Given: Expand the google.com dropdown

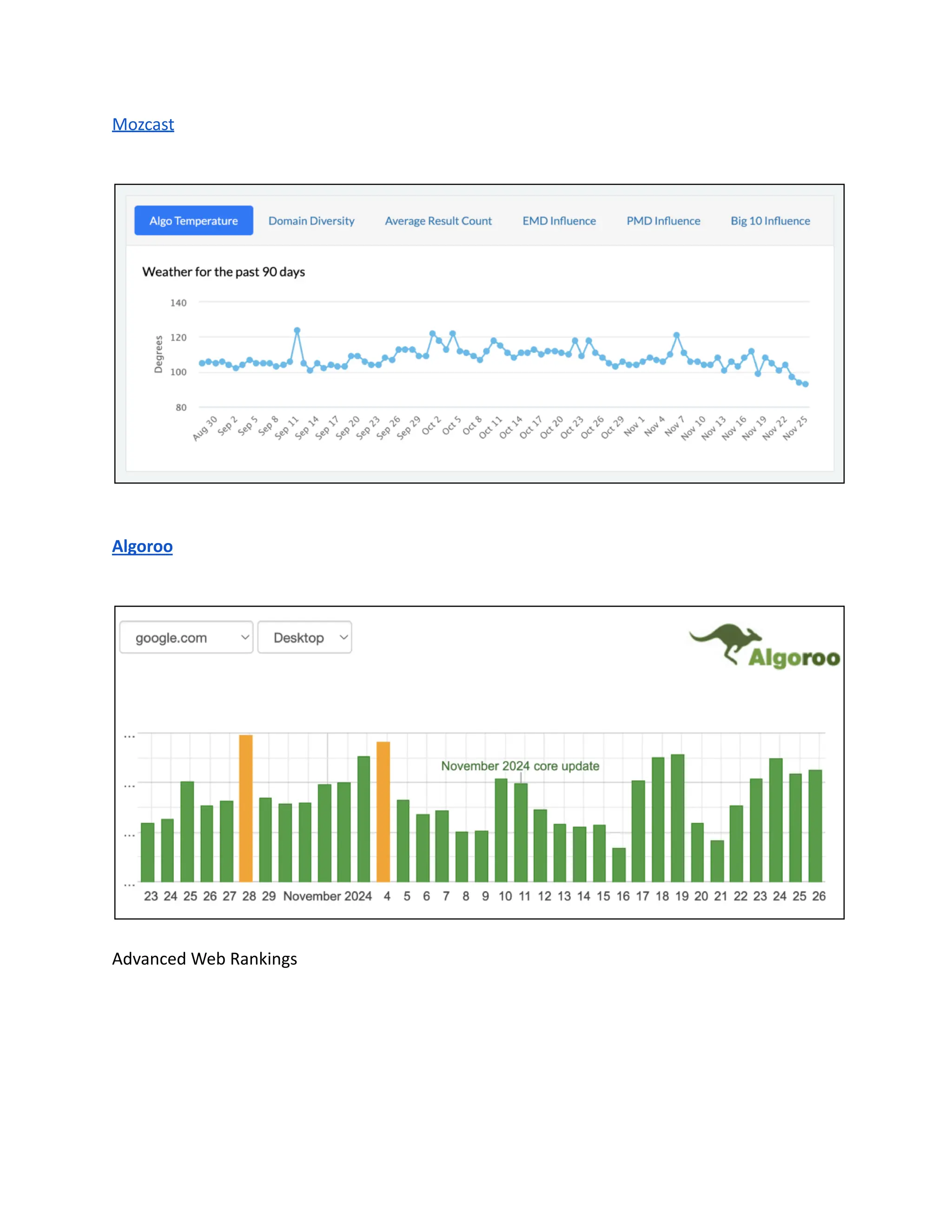Looking at the screenshot, I should [186, 637].
